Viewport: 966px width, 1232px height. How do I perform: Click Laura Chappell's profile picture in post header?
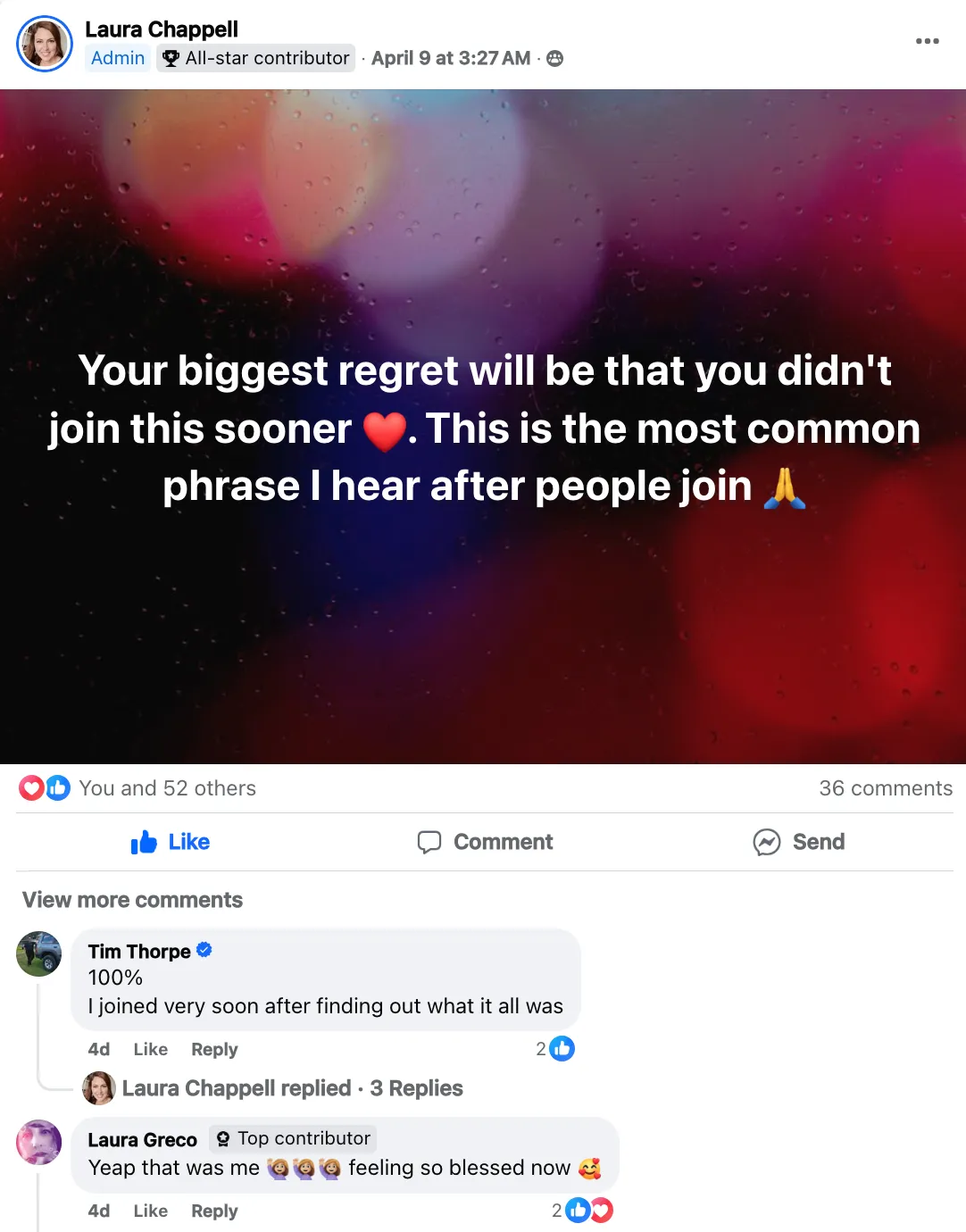45,44
